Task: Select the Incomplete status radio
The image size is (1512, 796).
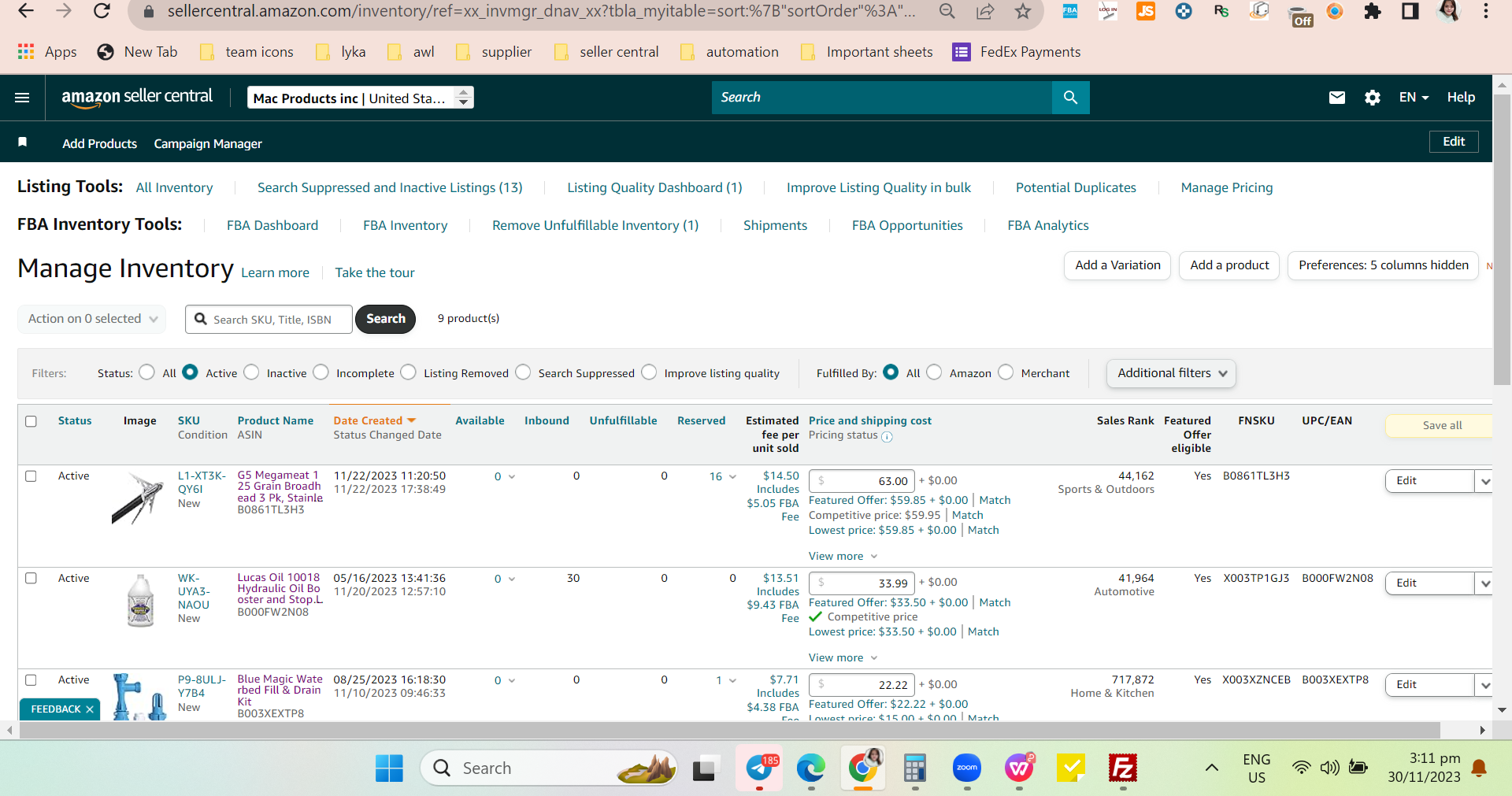Action: (x=321, y=372)
